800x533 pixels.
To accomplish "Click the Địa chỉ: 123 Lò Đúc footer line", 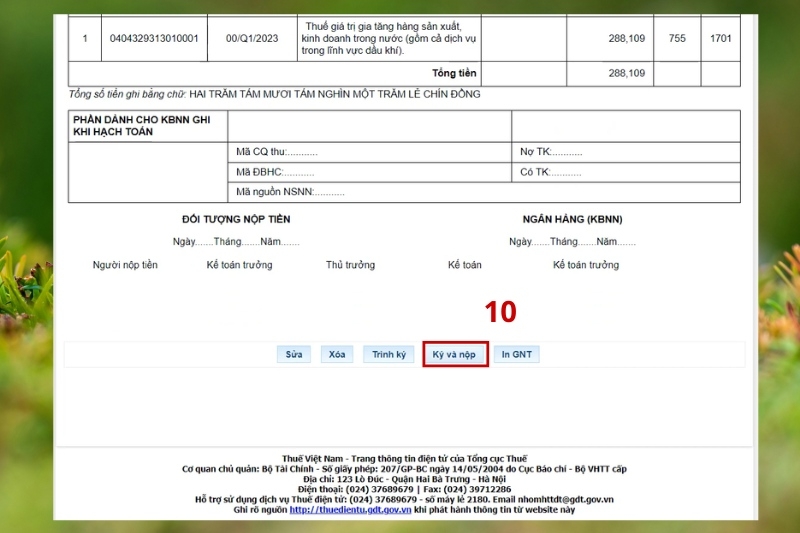I will coord(404,479).
